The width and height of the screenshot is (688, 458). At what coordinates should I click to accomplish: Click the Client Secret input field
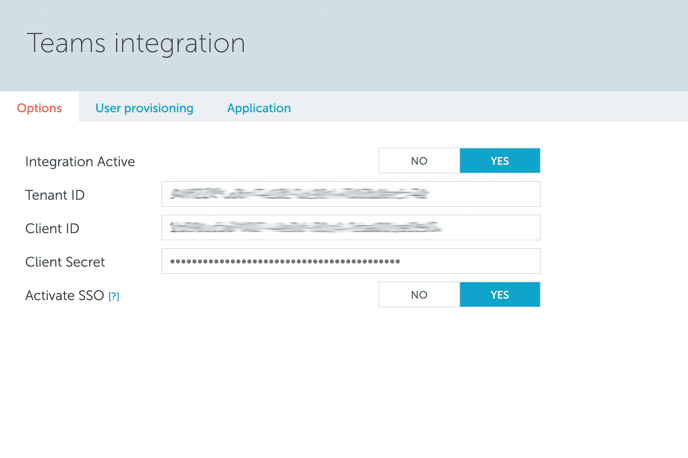[x=351, y=261]
